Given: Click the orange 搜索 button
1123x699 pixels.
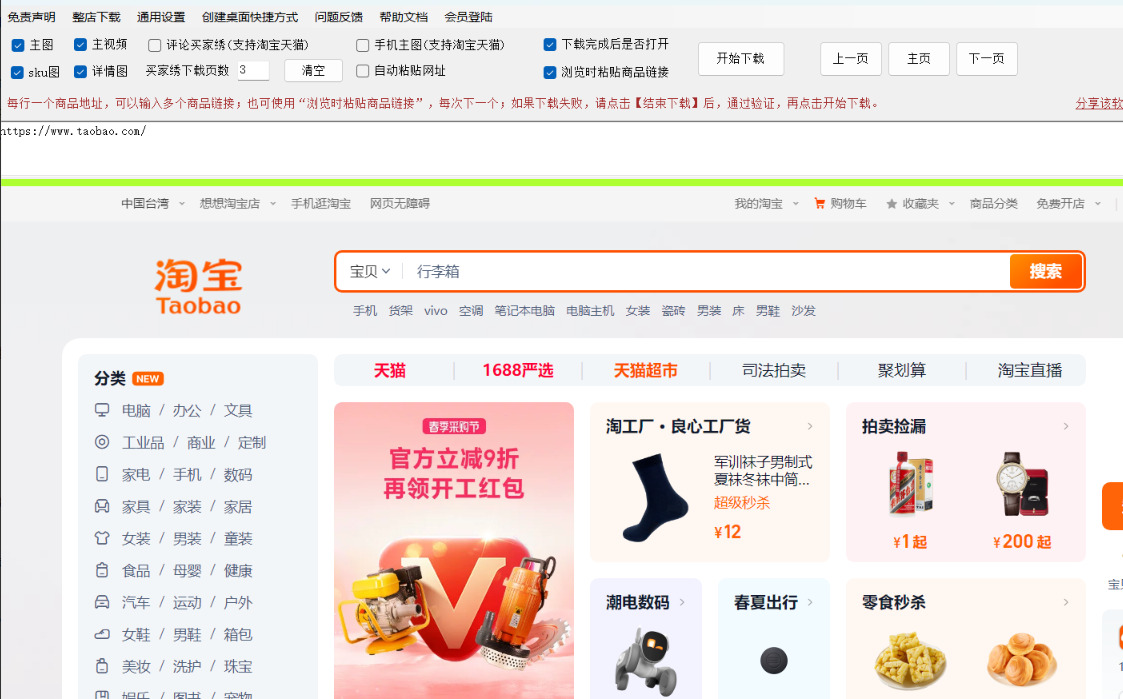Looking at the screenshot, I should pos(1046,271).
